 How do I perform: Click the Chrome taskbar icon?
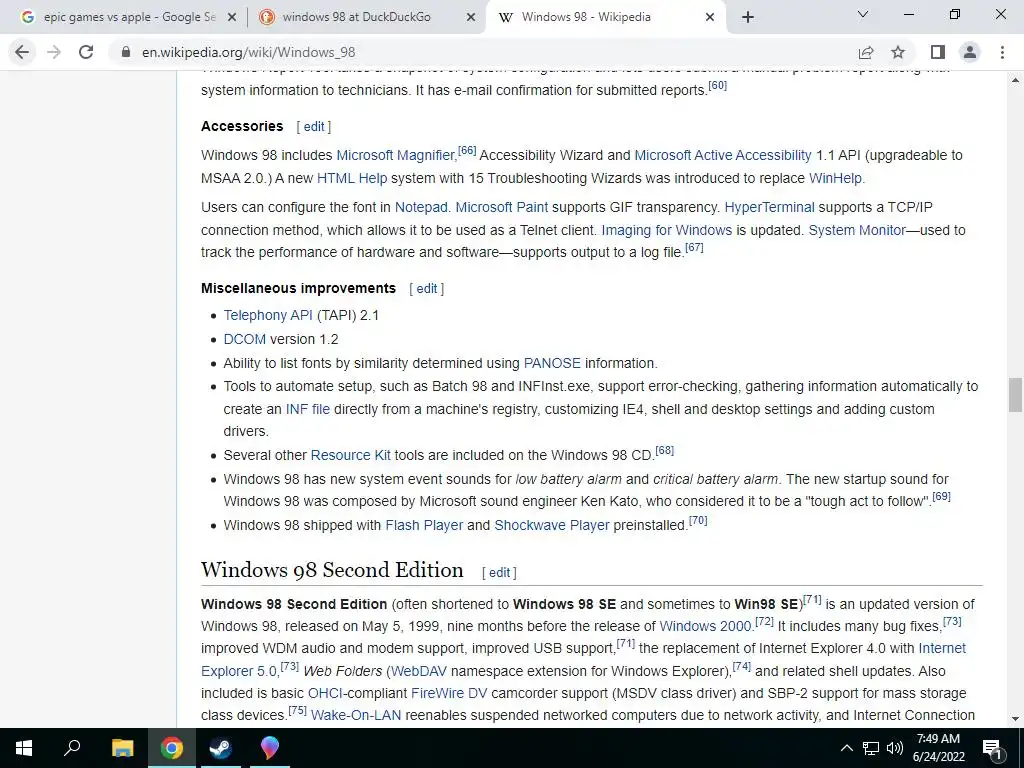point(172,748)
